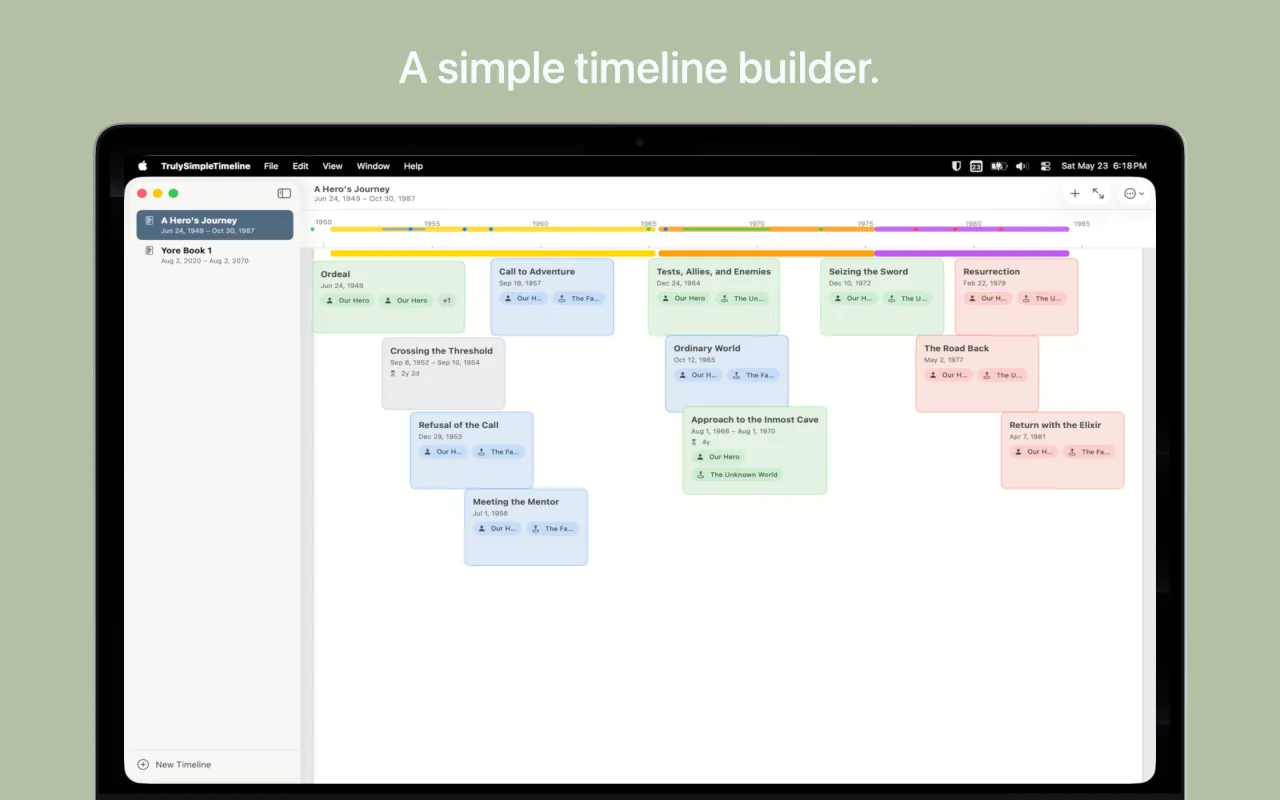
Task: Click Our H… character tag on Call to Adventure
Action: pos(524,298)
